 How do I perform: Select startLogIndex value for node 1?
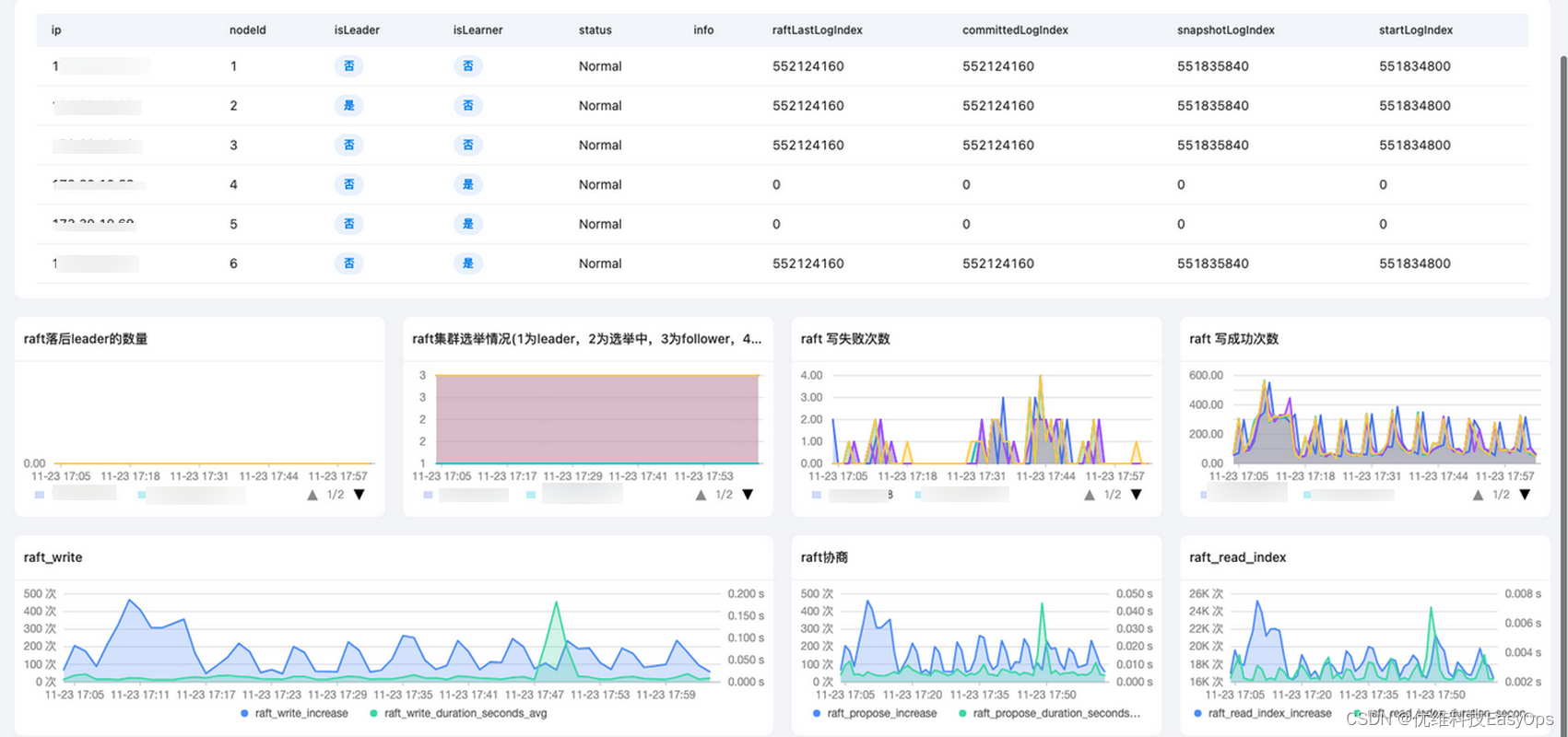pyautogui.click(x=1414, y=66)
